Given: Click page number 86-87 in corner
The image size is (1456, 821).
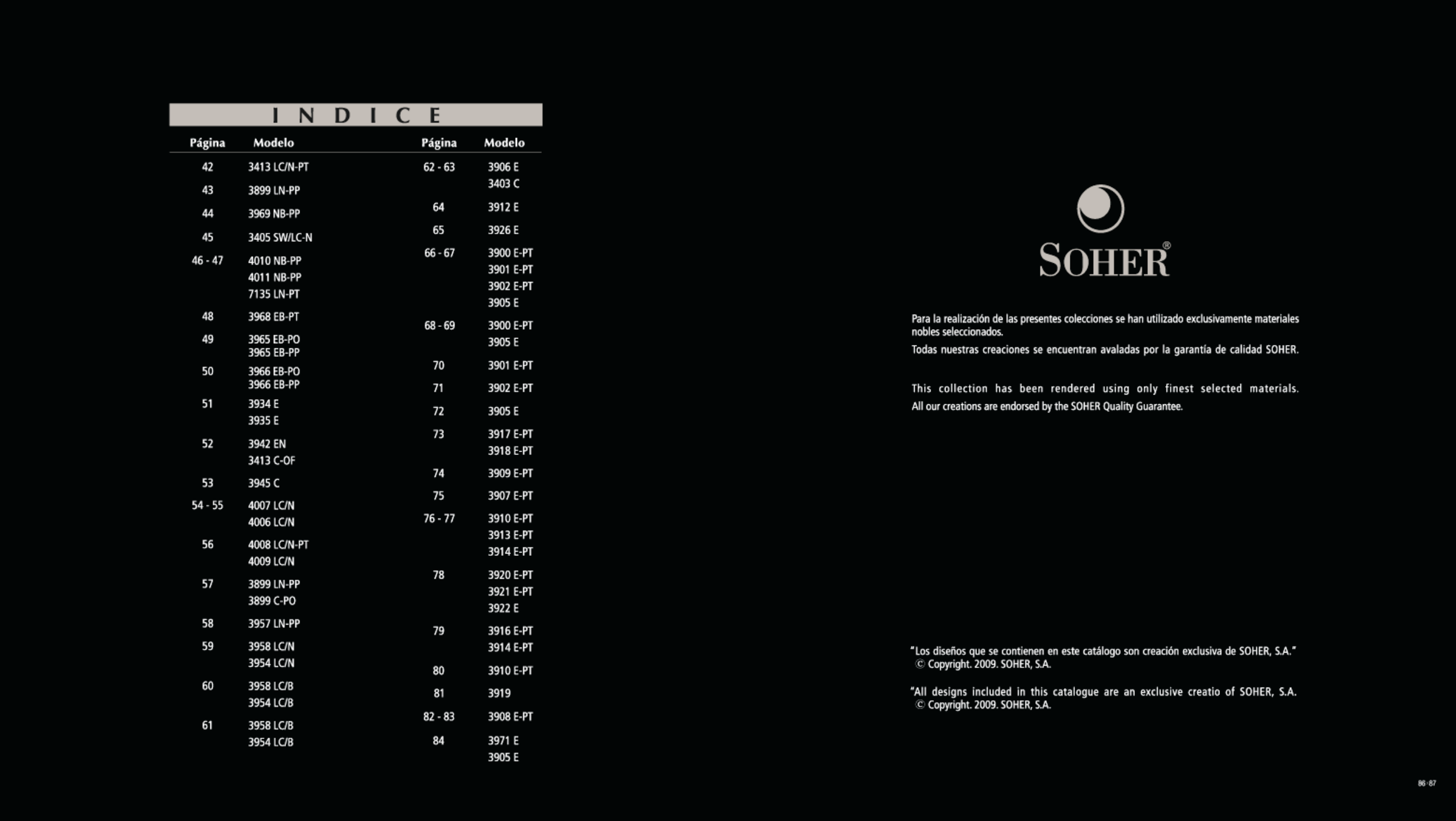Looking at the screenshot, I should pos(1426,783).
